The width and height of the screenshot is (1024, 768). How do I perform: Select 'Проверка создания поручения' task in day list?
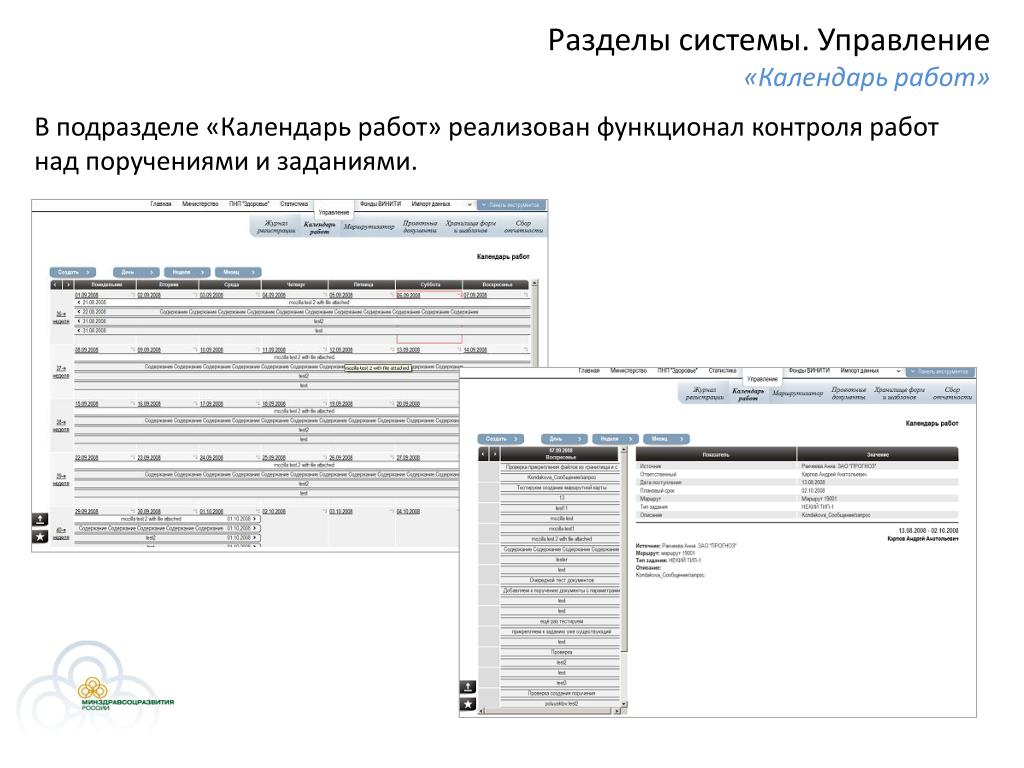(561, 693)
